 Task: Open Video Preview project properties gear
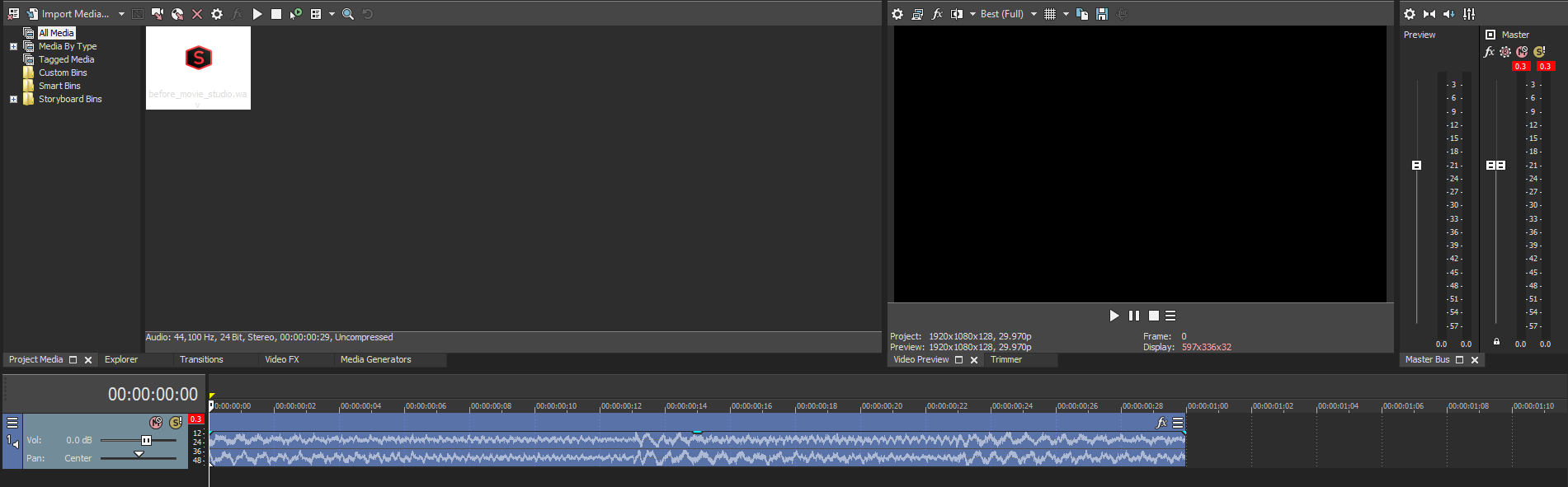897,14
